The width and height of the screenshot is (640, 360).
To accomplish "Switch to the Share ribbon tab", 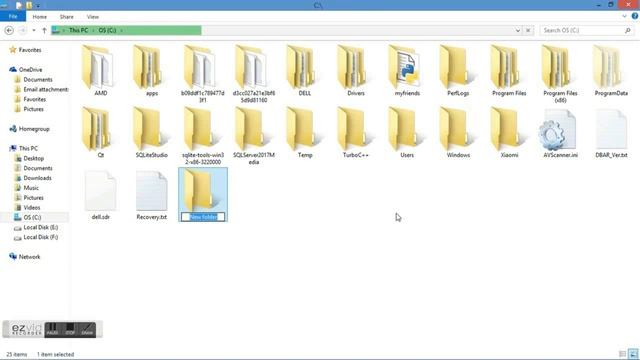I will pyautogui.click(x=67, y=17).
